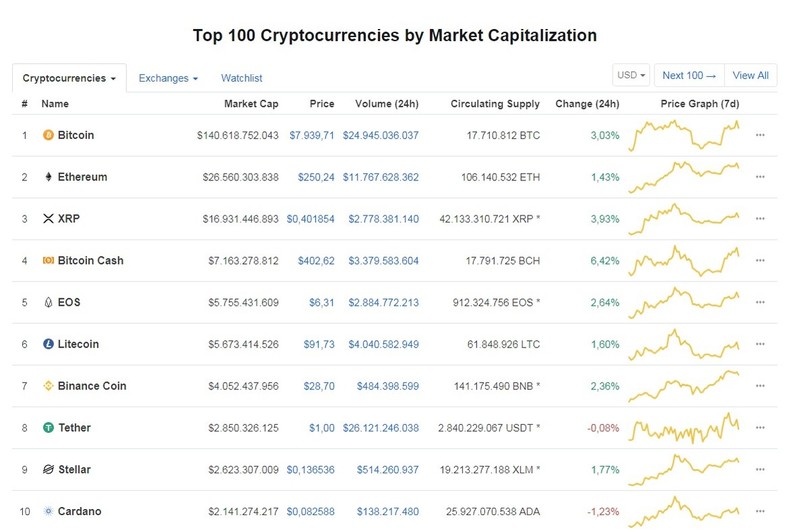This screenshot has height=532, width=799.
Task: Sort by Market Cap column header
Action: (251, 103)
